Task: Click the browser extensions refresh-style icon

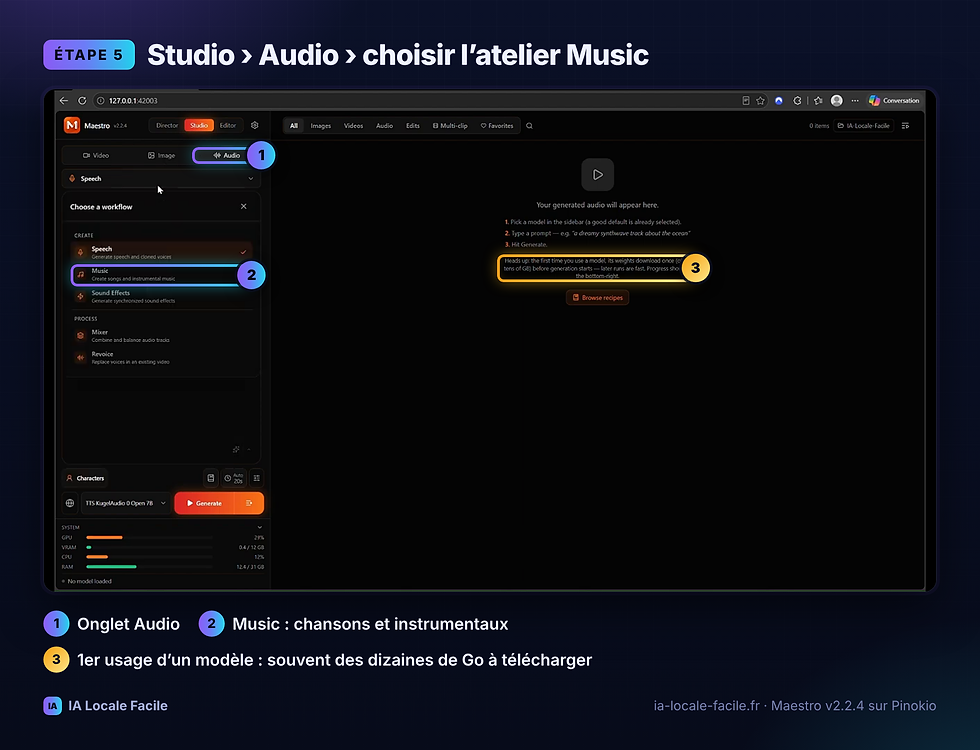Action: point(797,101)
